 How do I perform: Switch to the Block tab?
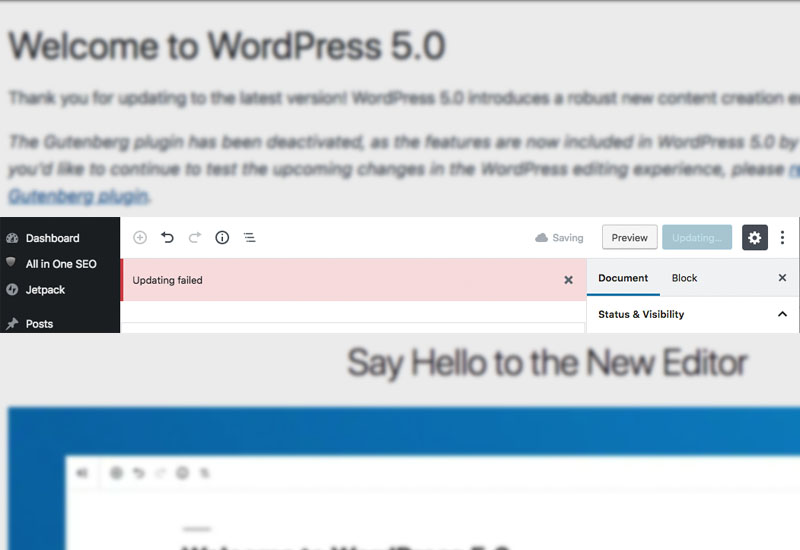click(x=684, y=278)
